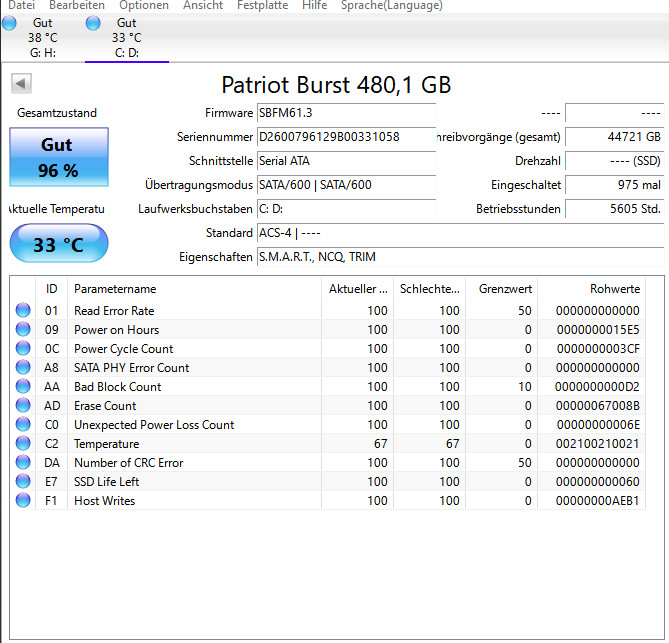Select the Temperature attribute name
669x643 pixels.
click(107, 444)
